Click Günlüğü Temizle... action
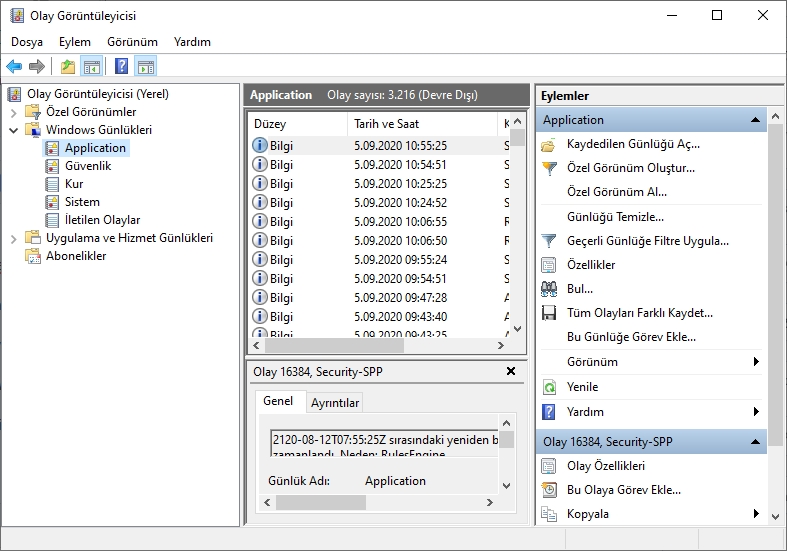The width and height of the screenshot is (787, 551). 615,217
